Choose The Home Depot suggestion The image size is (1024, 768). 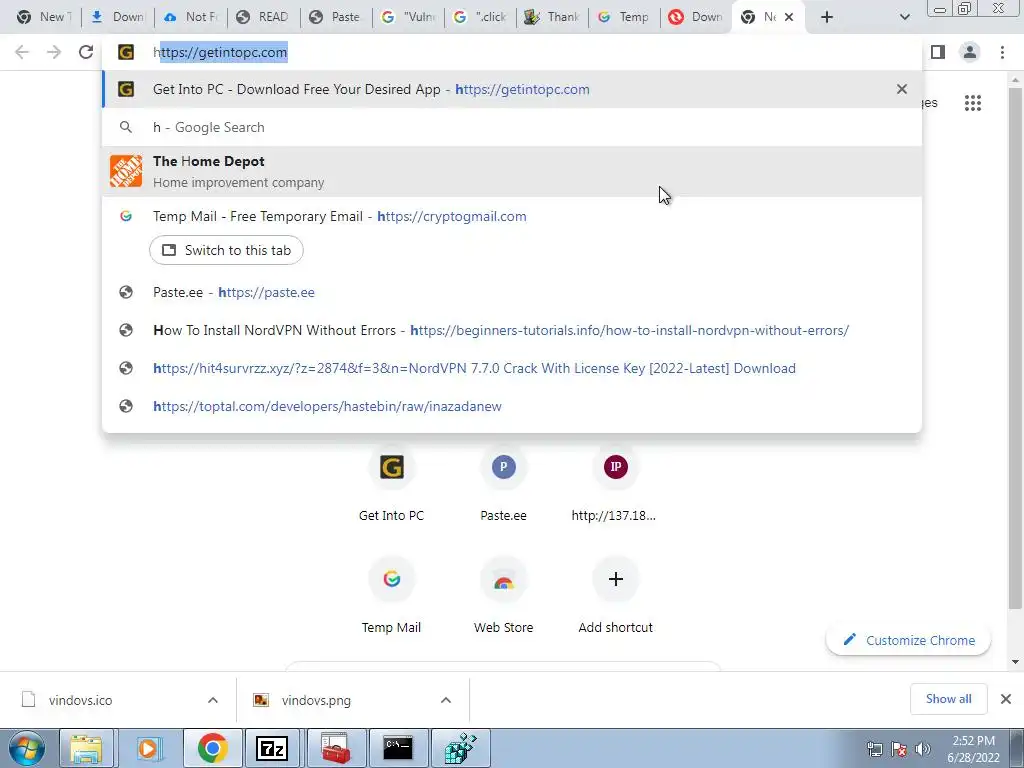click(x=512, y=171)
